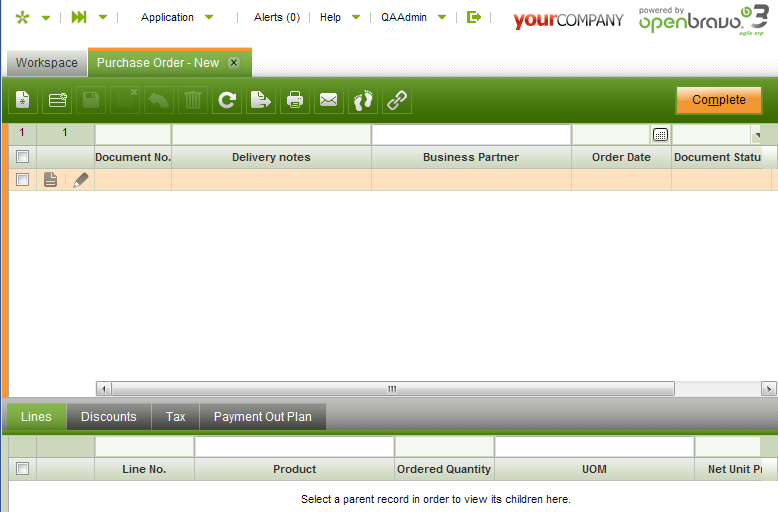Image resolution: width=778 pixels, height=512 pixels.
Task: Click the Save and close icon
Action: tap(125, 100)
